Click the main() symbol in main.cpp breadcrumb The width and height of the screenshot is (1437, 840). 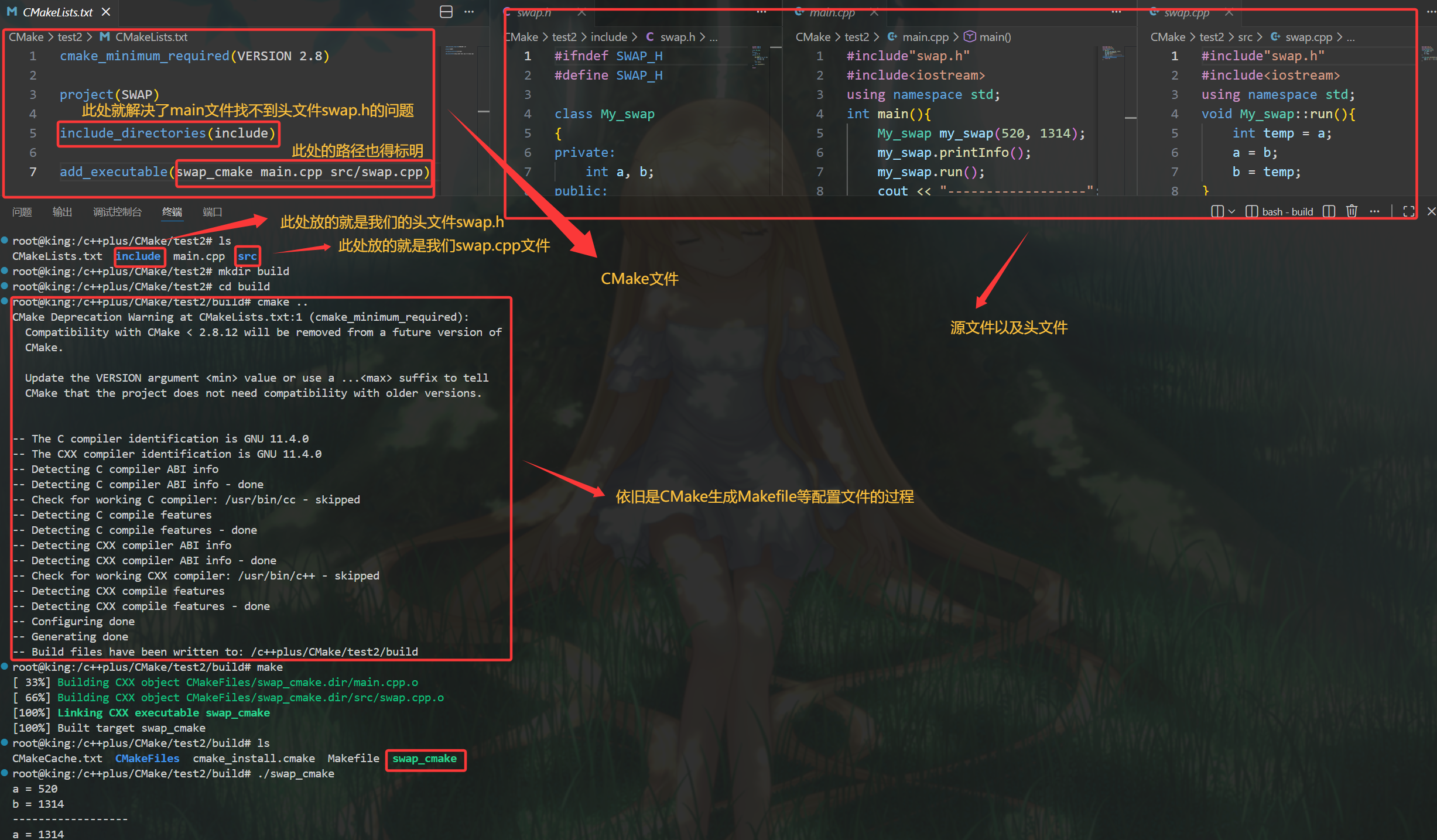click(x=994, y=37)
